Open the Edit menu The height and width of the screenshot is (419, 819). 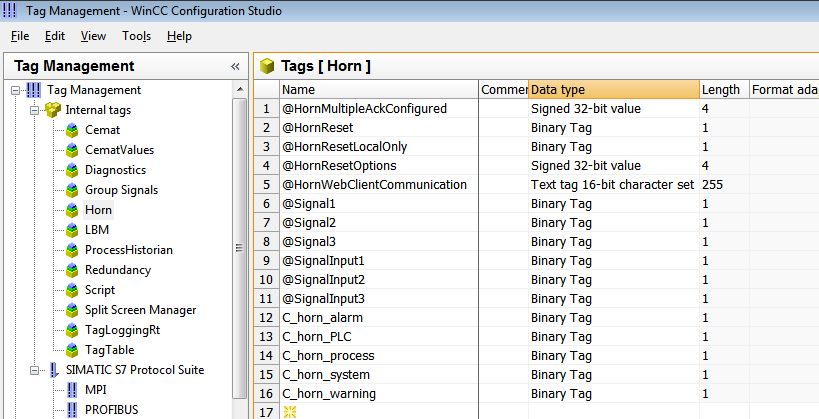pos(55,36)
